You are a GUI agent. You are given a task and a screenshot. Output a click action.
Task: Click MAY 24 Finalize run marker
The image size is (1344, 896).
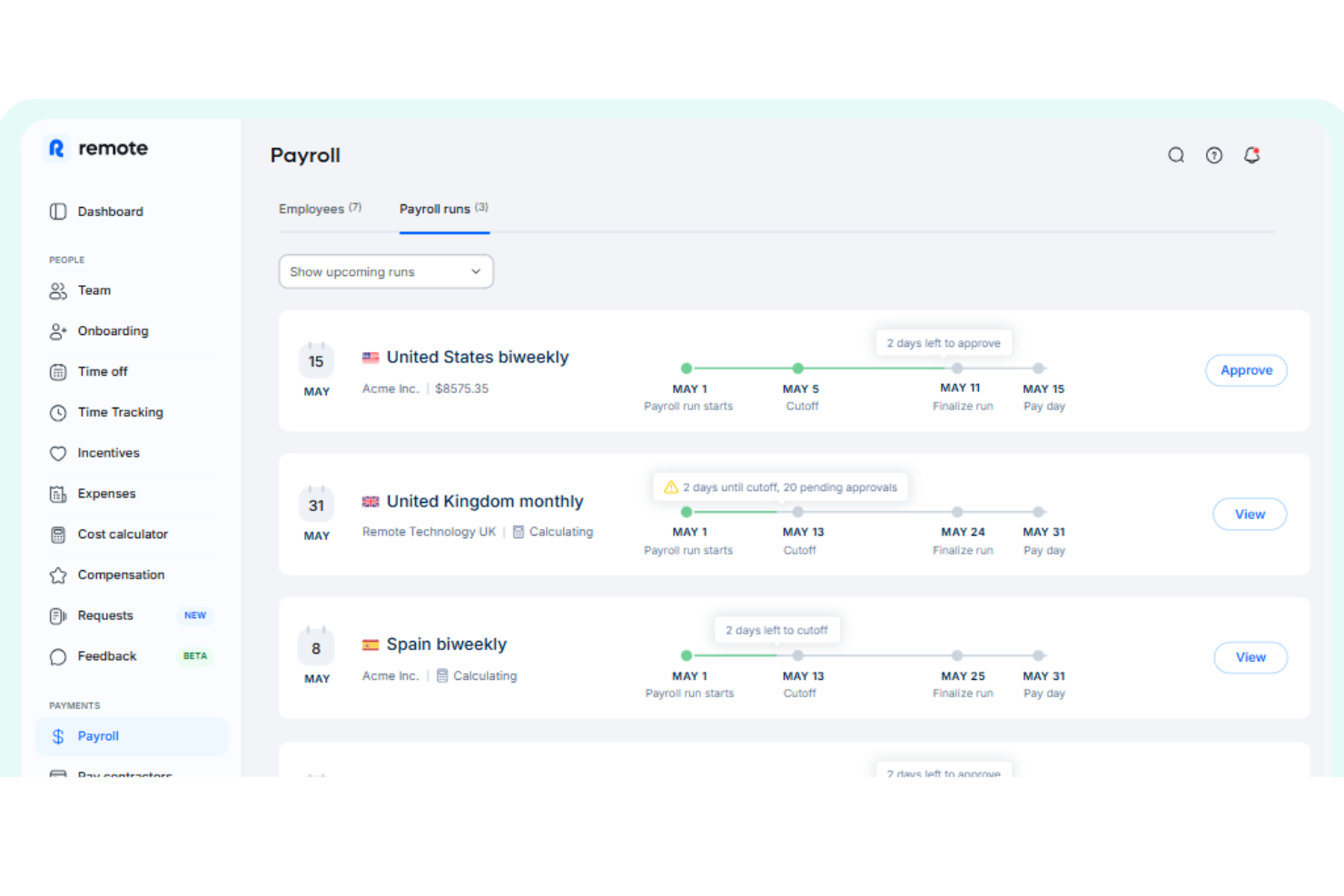point(957,512)
